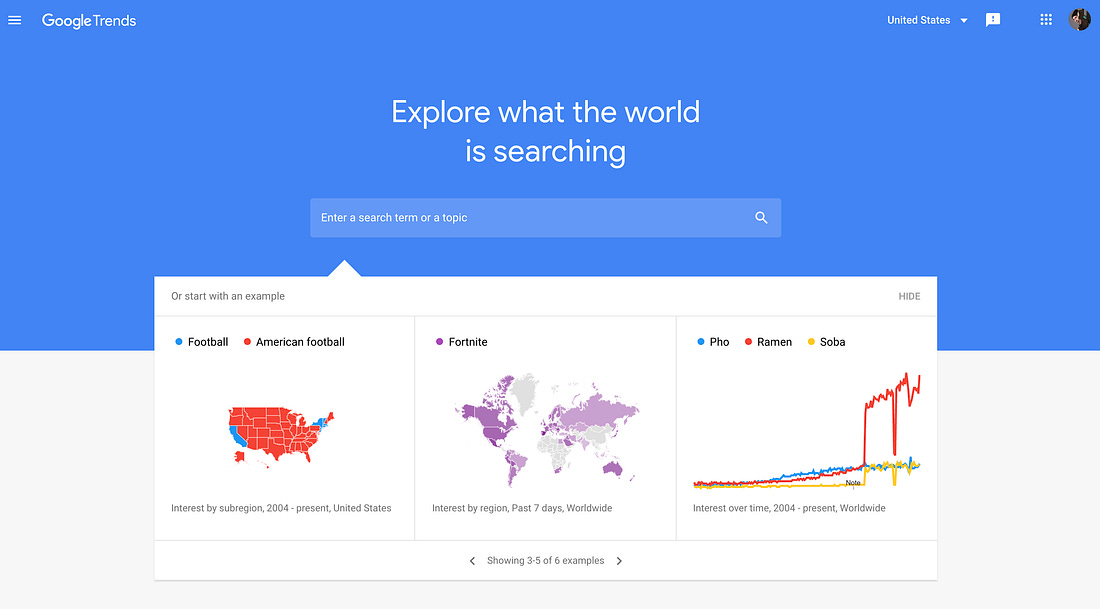Open the user account avatar
The height and width of the screenshot is (609, 1100).
1080,20
